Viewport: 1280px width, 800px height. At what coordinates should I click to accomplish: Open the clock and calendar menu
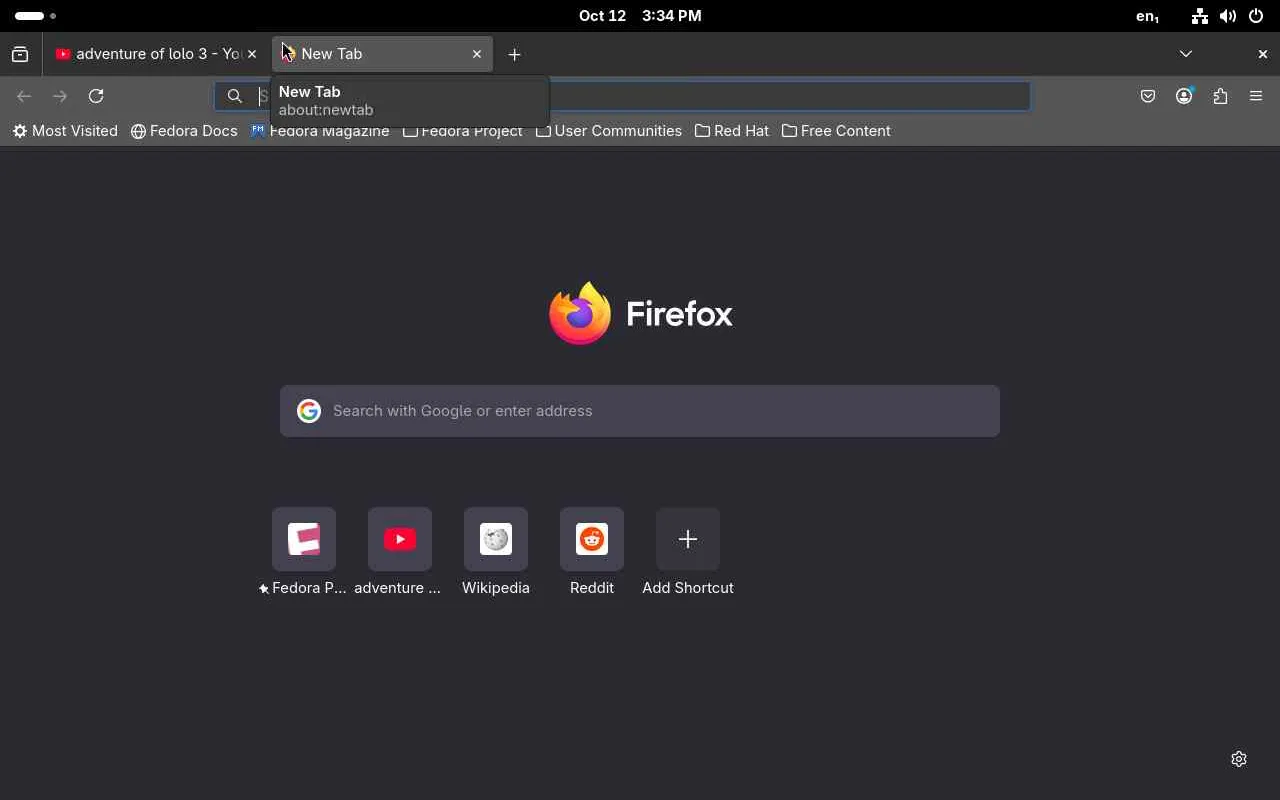tap(640, 16)
